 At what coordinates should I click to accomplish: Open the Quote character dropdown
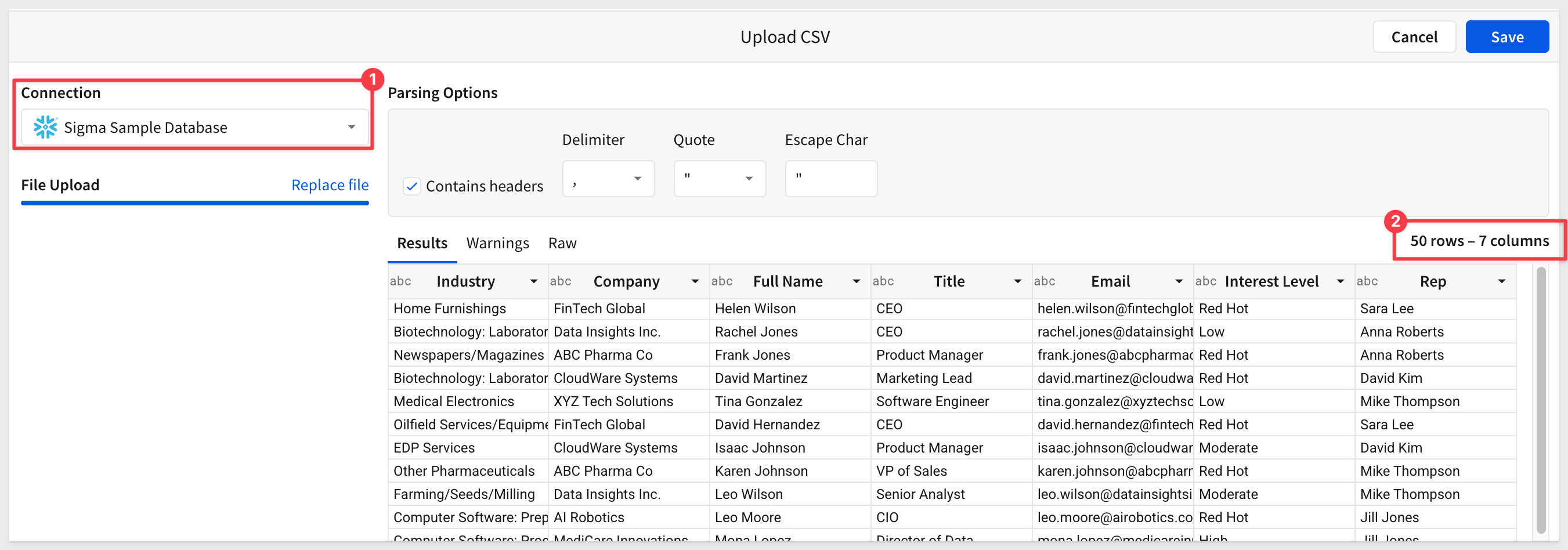(x=720, y=179)
